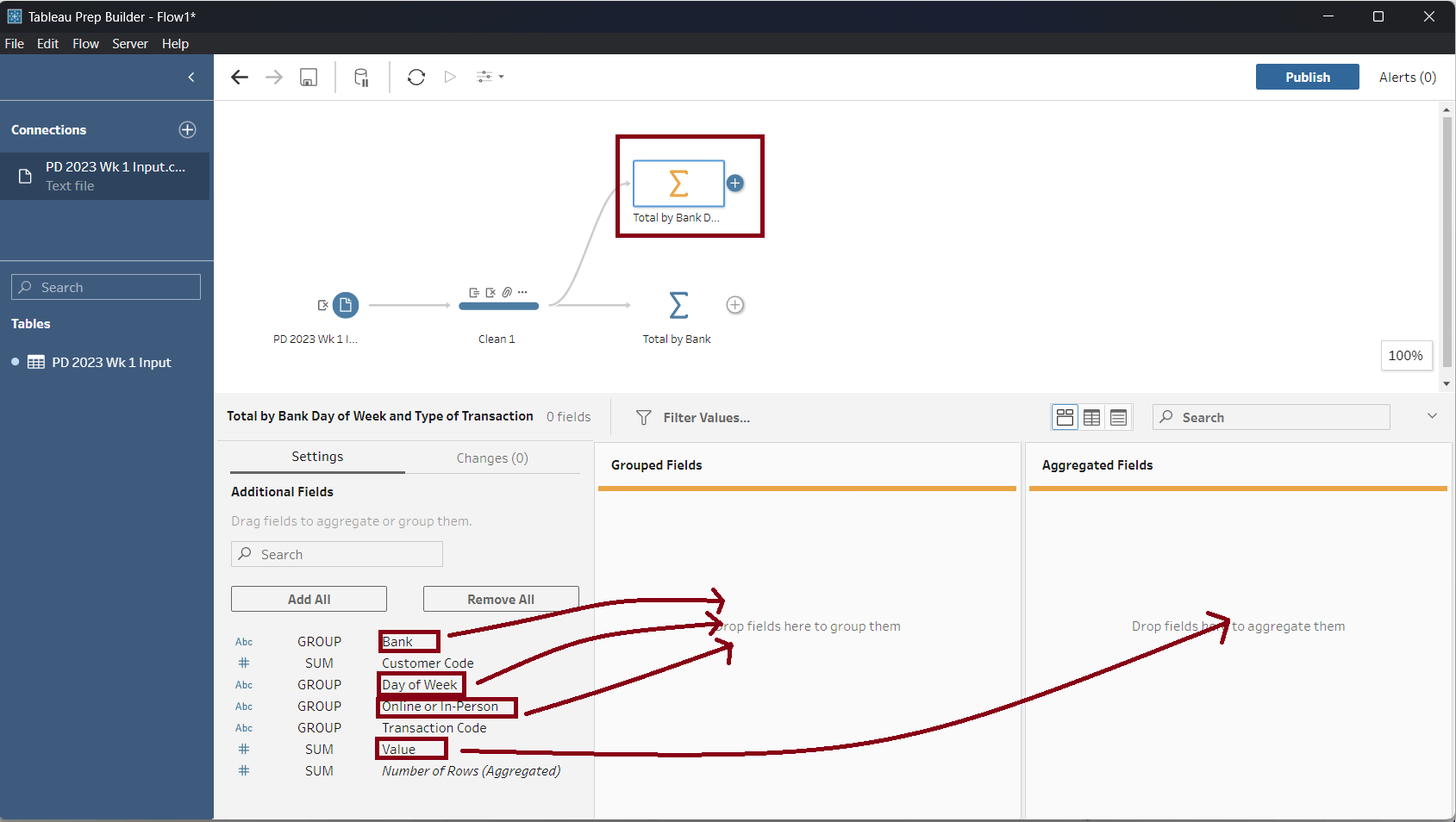Open the SUM aggregation dropdown for Value
This screenshot has height=822, width=1456.
[x=319, y=750]
